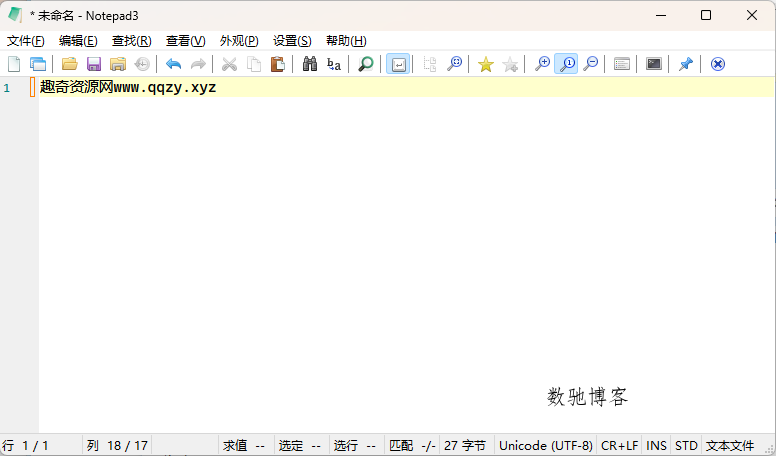Image resolution: width=776 pixels, height=456 pixels.
Task: Close the Notepad3 window
Action: 752,15
